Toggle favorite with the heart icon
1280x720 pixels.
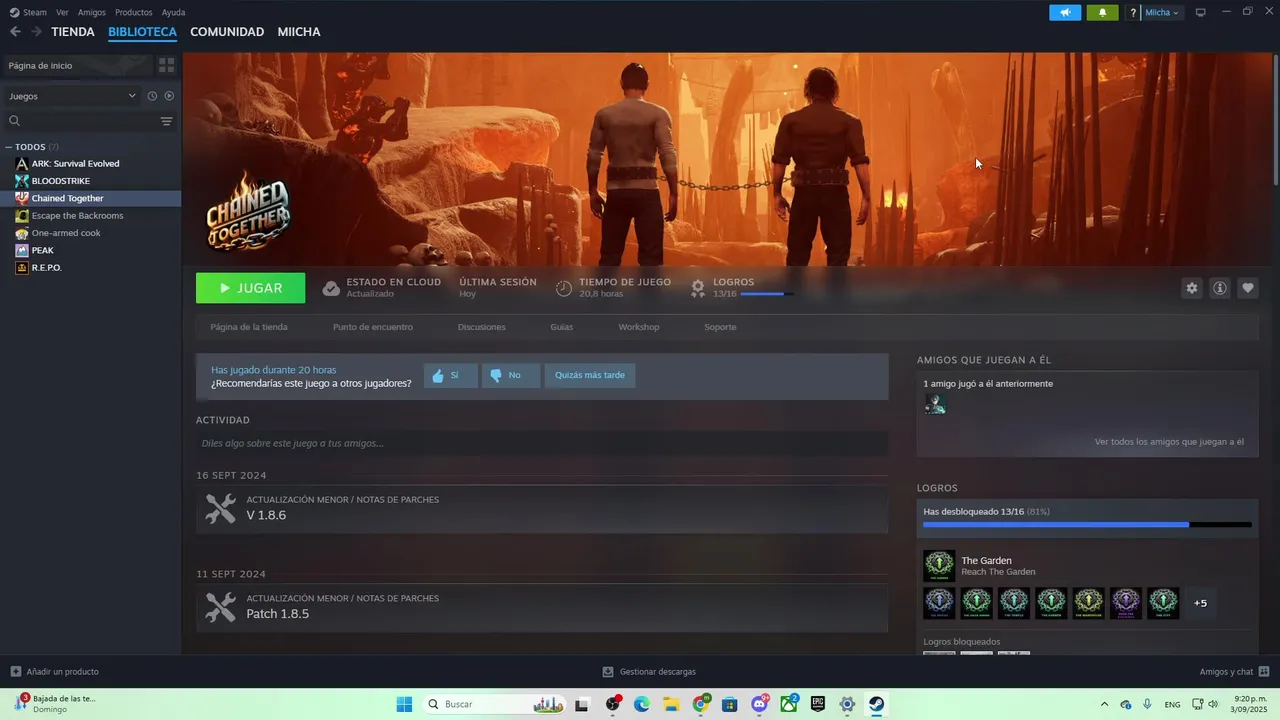tap(1247, 288)
